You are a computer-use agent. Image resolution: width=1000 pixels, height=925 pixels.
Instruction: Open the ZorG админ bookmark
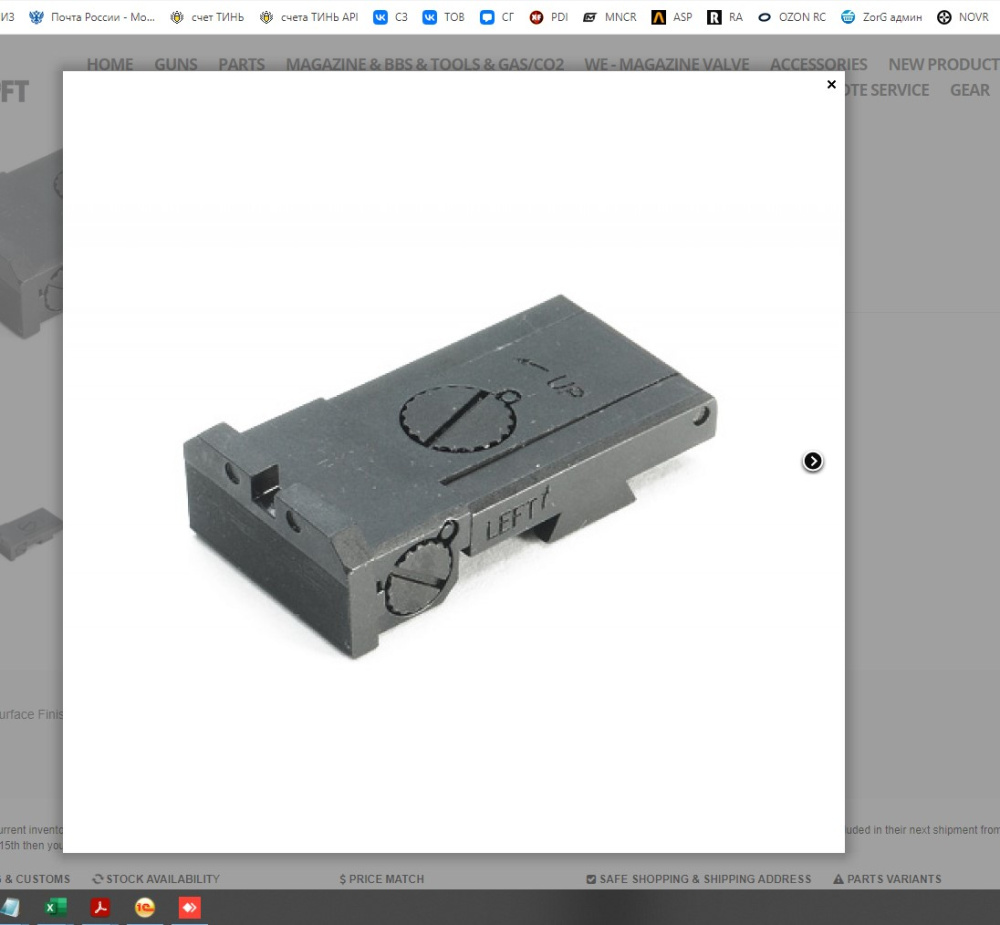881,17
